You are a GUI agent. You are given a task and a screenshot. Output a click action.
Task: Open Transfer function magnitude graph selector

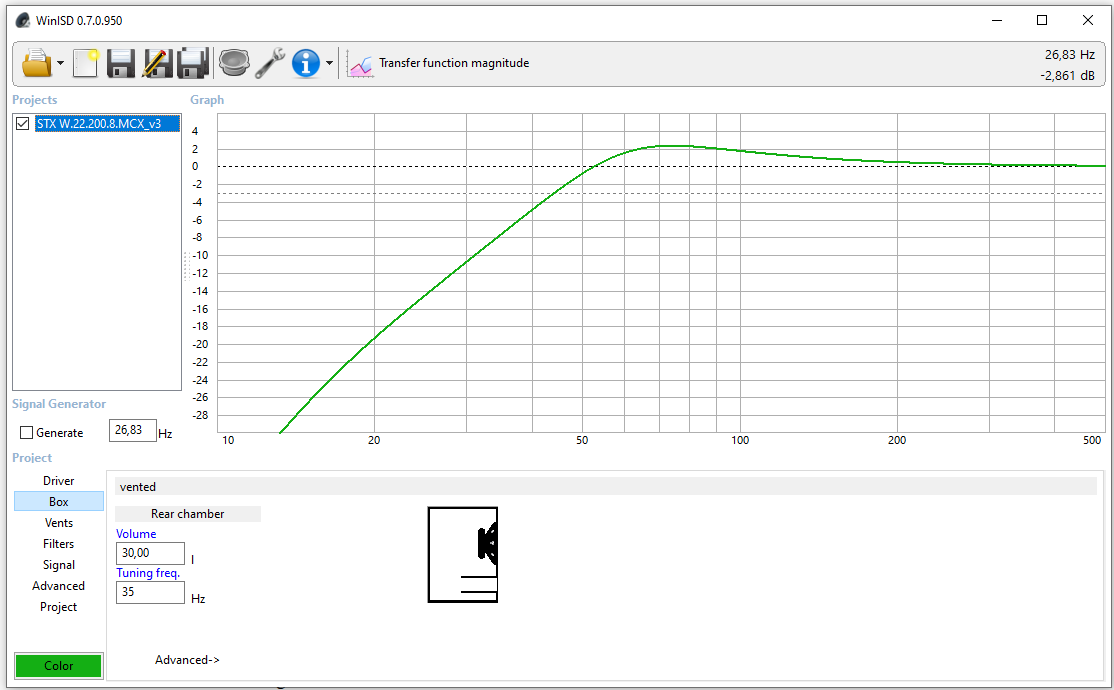pyautogui.click(x=454, y=63)
